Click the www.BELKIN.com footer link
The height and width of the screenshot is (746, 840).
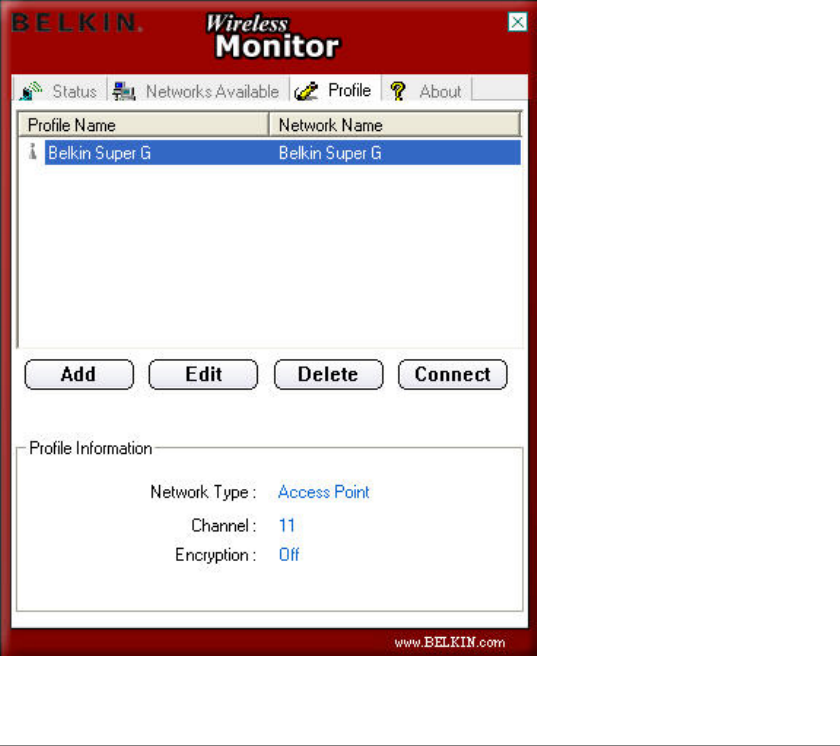(x=450, y=642)
